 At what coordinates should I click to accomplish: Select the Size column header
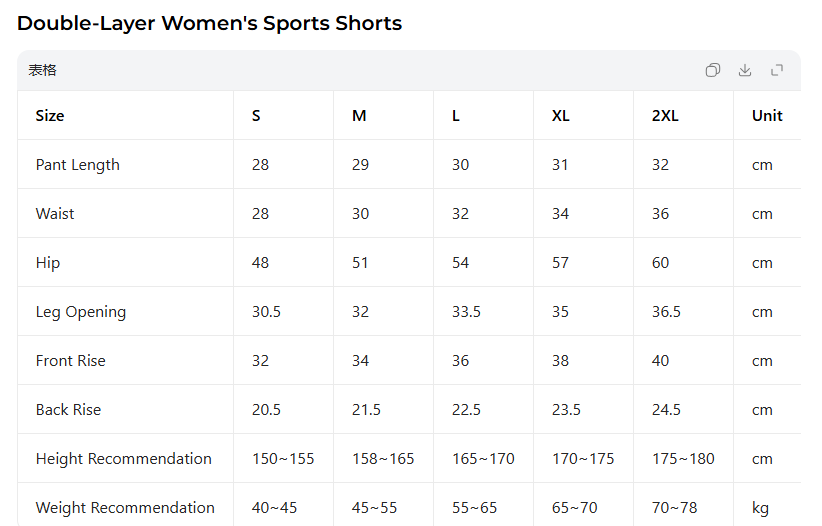[x=50, y=116]
